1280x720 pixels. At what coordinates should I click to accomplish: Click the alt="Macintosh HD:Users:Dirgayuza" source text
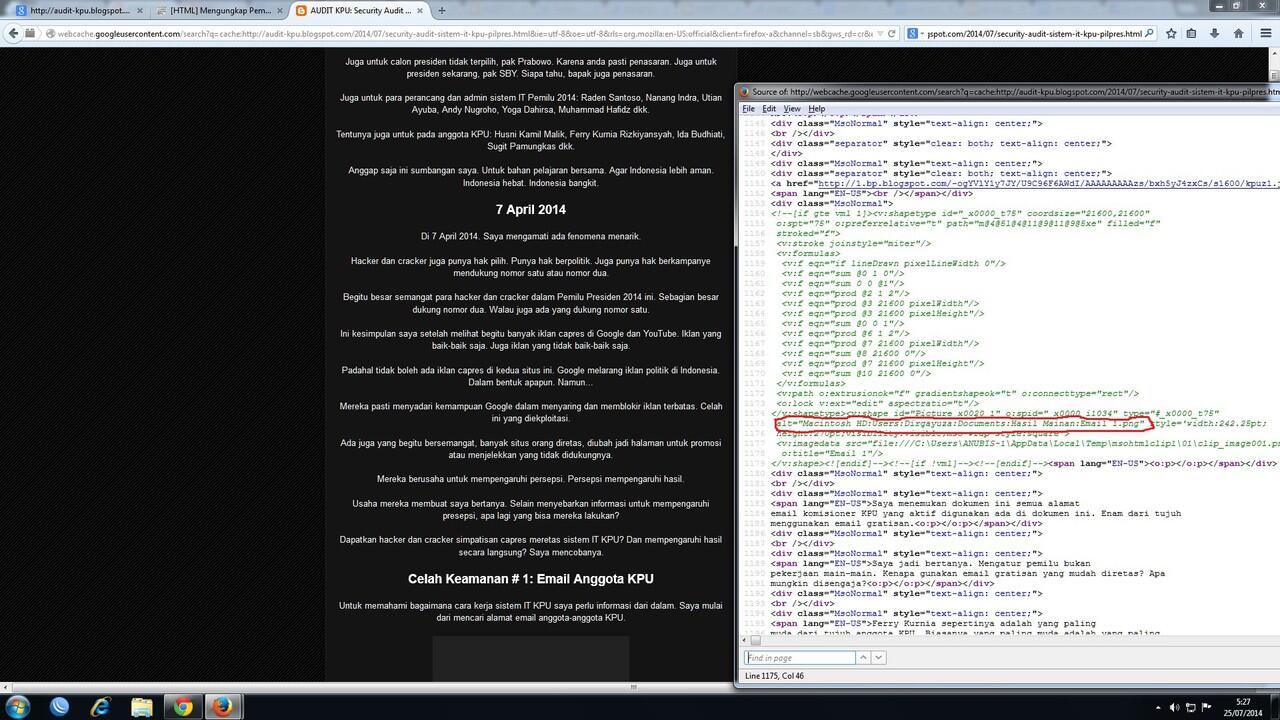pos(960,424)
